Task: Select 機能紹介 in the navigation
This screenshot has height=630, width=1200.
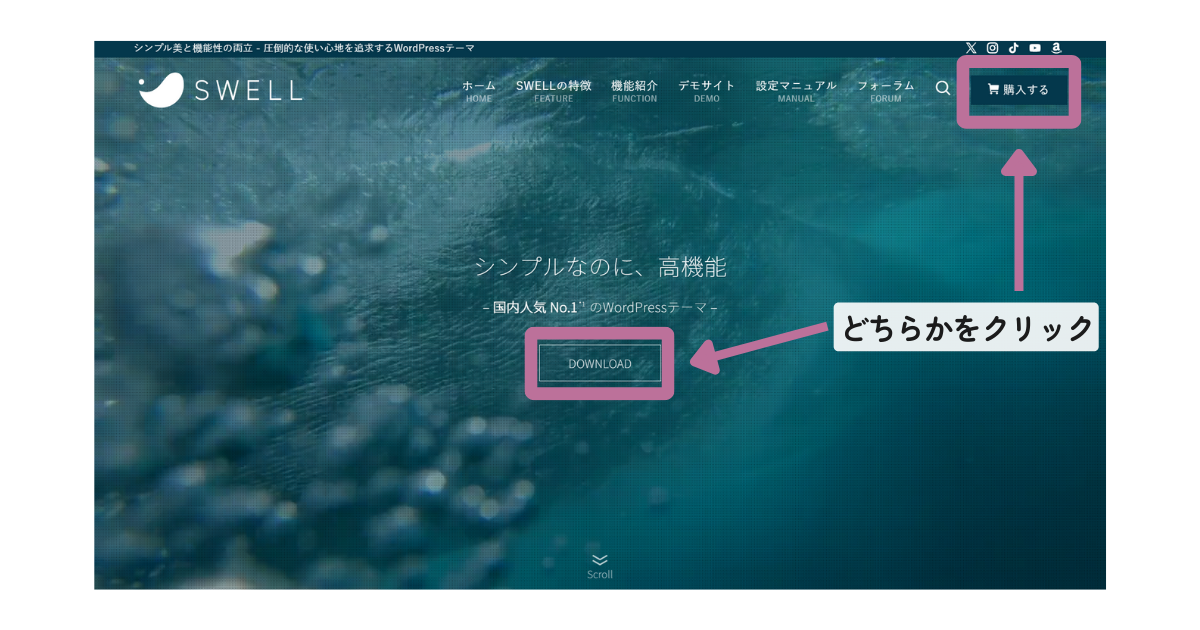Action: tap(634, 90)
